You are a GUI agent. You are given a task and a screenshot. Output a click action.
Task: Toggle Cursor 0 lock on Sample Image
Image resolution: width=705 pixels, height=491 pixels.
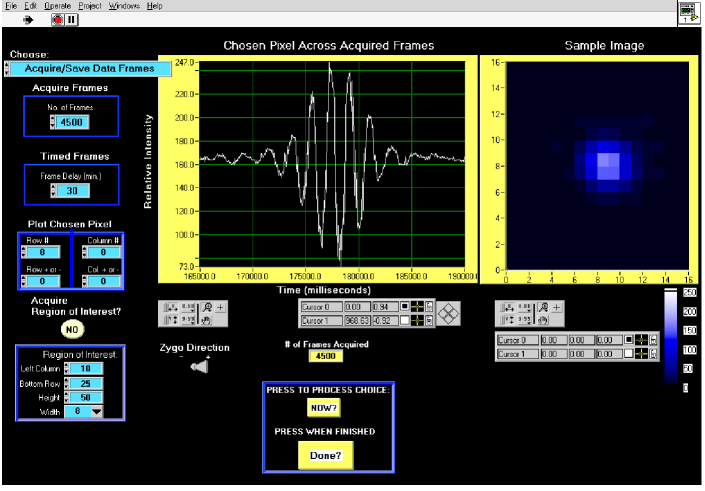coord(653,340)
